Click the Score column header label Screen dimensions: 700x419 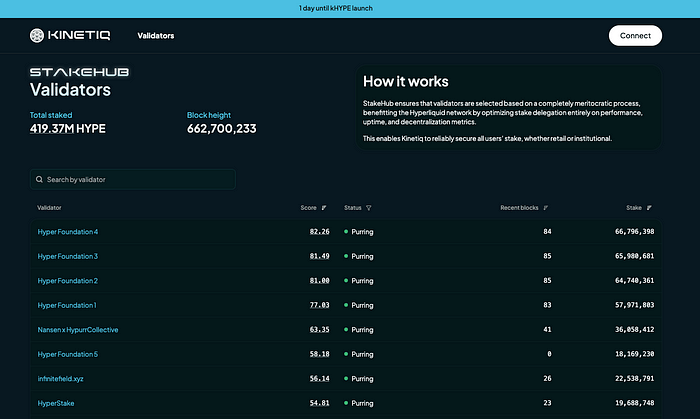click(x=308, y=208)
